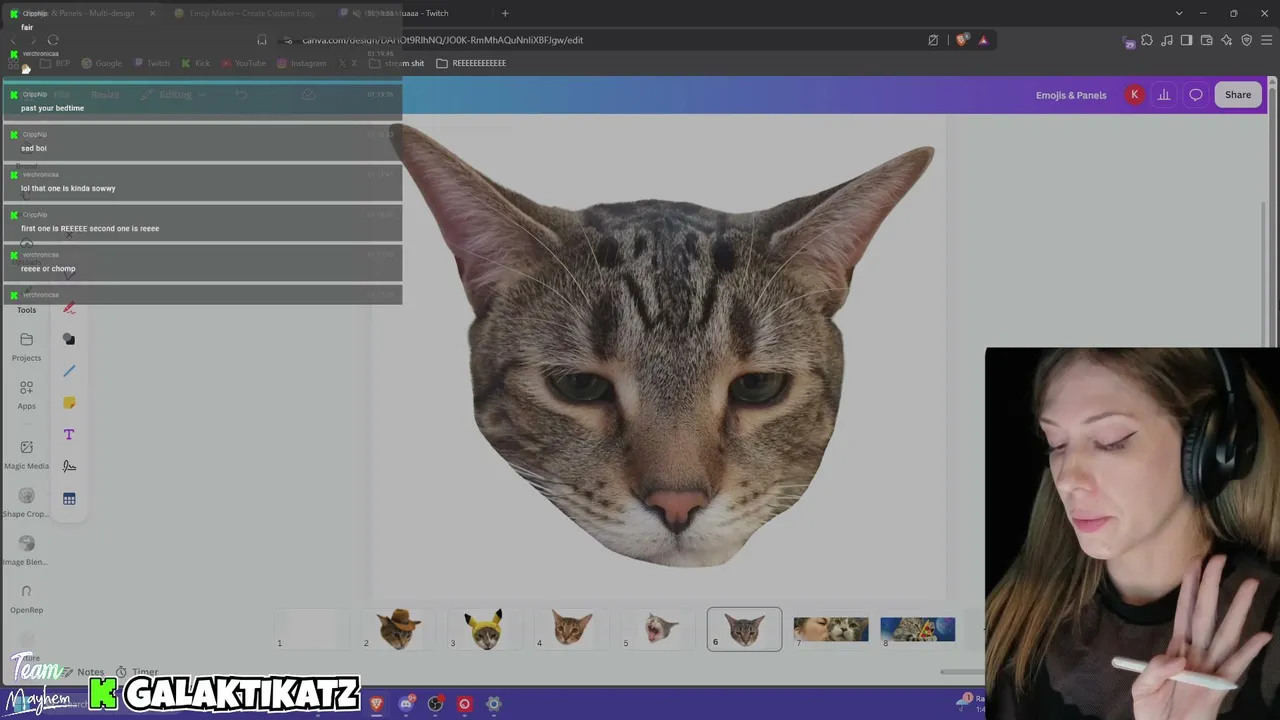Open the red circle taskbar app

pyautogui.click(x=464, y=704)
